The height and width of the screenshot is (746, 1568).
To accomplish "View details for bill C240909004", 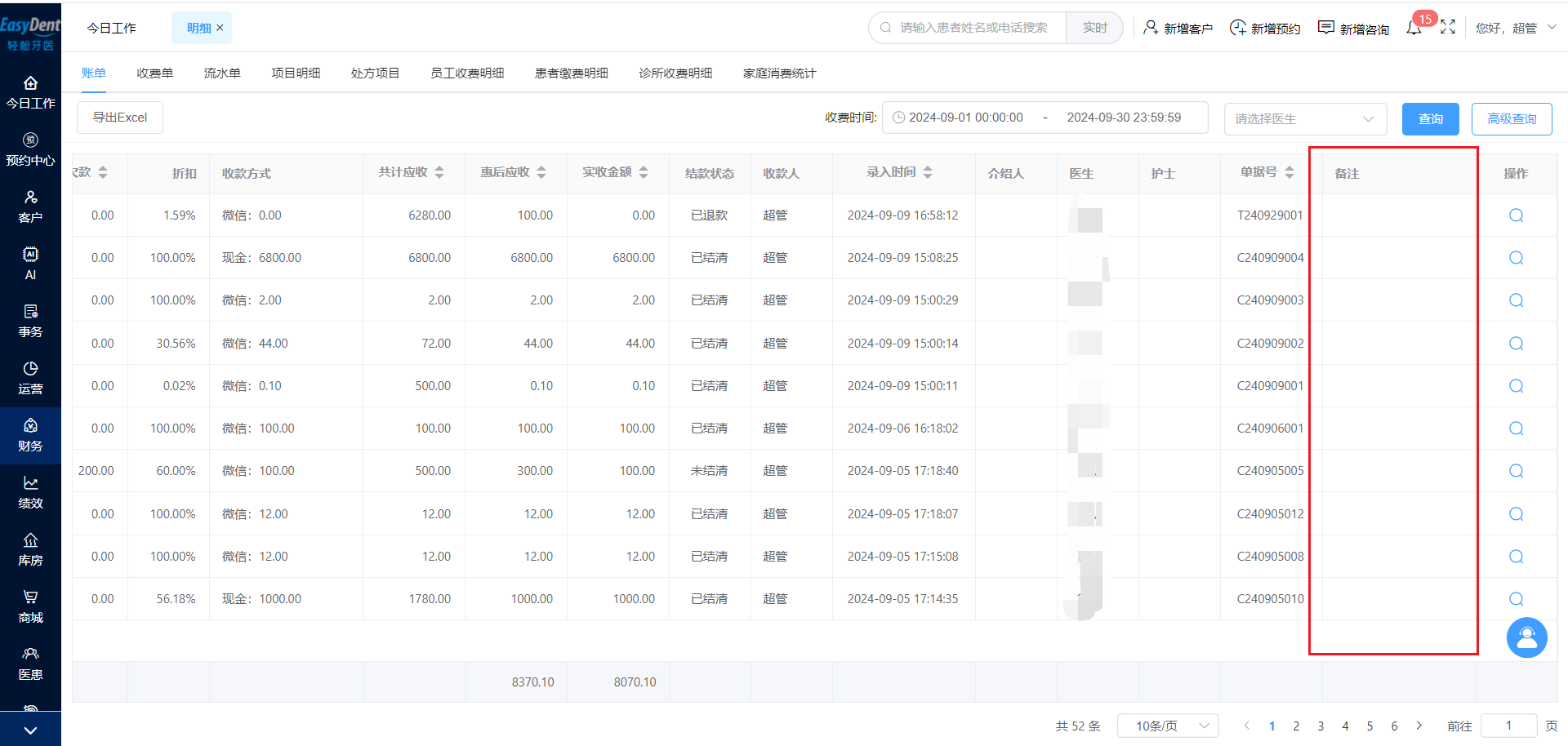I will coord(1516,258).
